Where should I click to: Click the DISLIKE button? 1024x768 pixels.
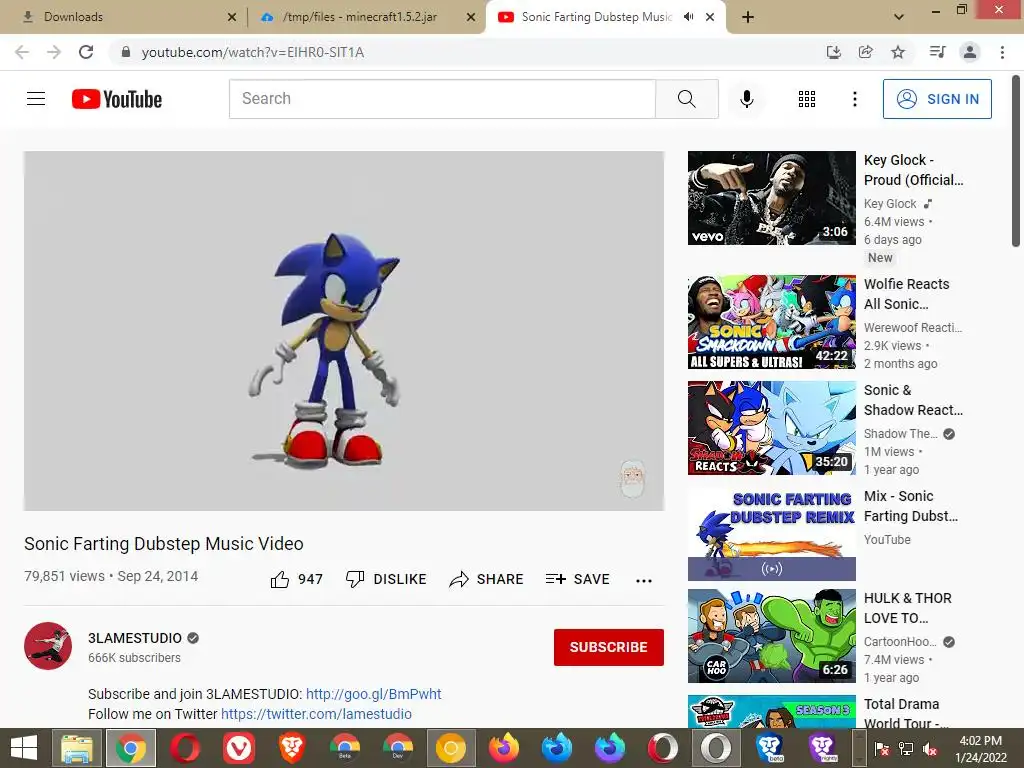pyautogui.click(x=386, y=579)
